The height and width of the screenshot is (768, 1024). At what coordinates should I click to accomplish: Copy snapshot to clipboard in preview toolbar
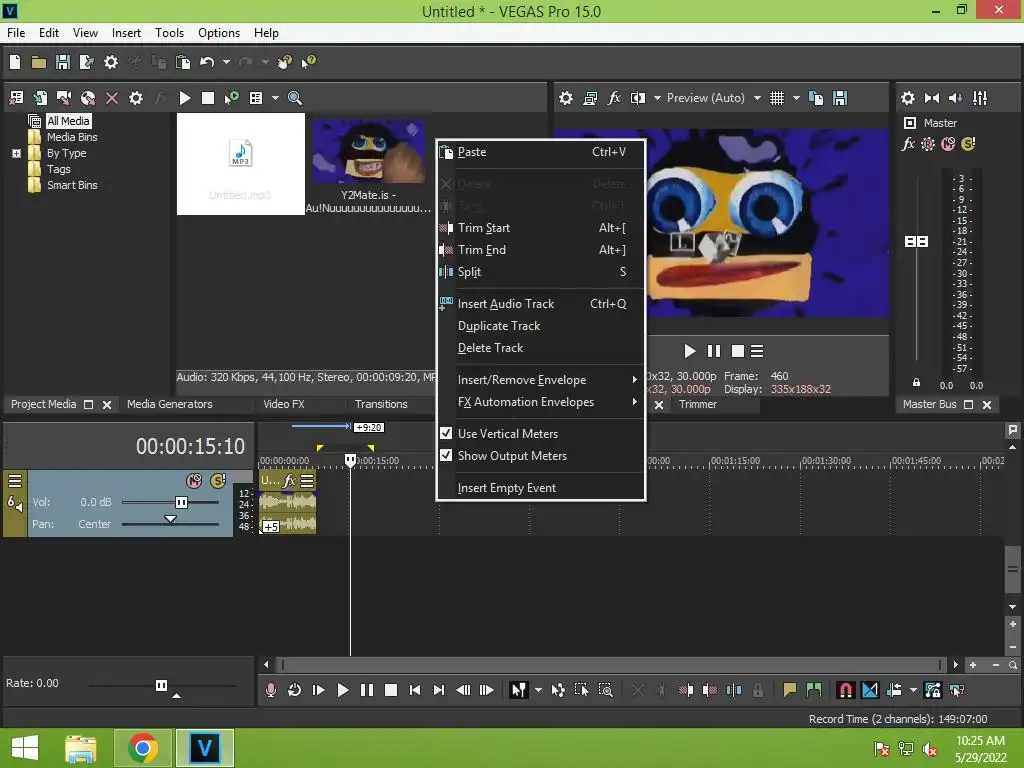[x=816, y=98]
